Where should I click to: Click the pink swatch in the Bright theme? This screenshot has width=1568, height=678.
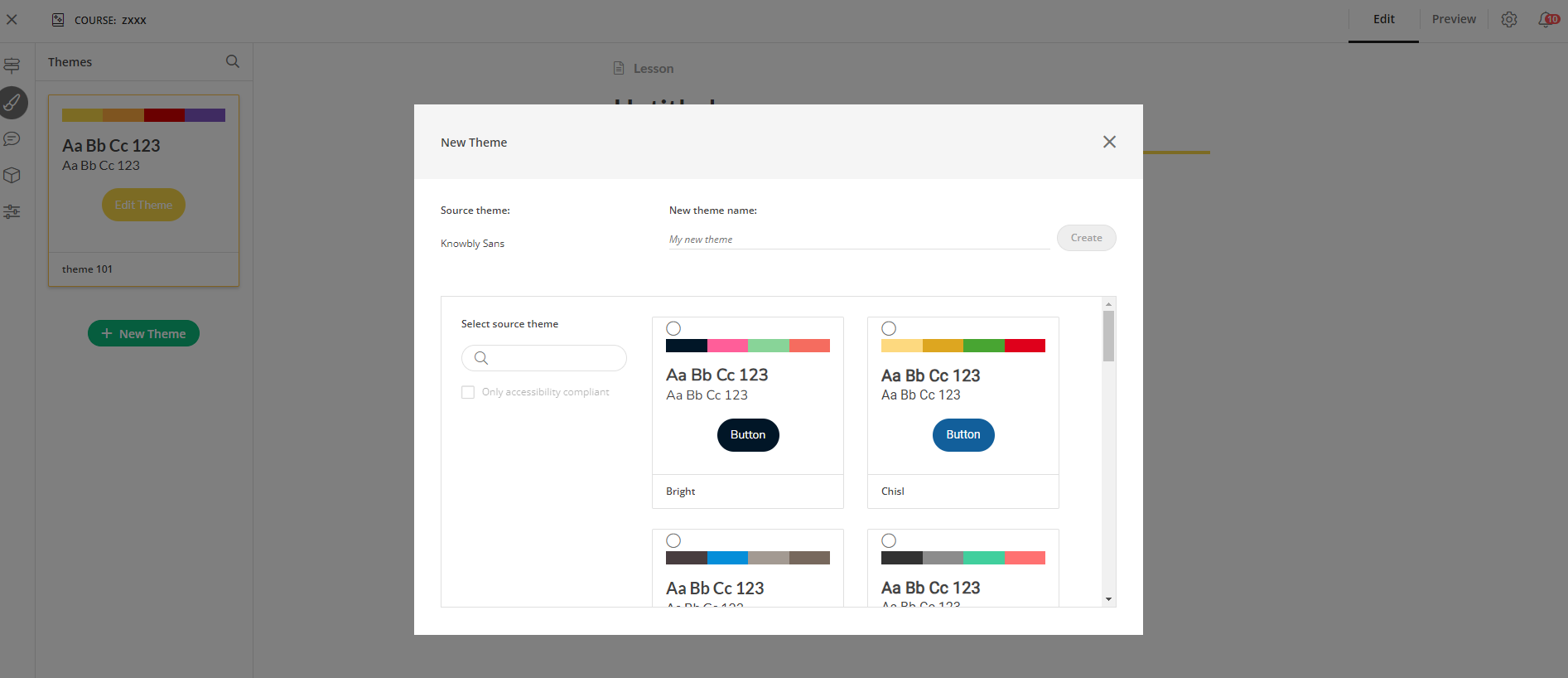click(727, 346)
